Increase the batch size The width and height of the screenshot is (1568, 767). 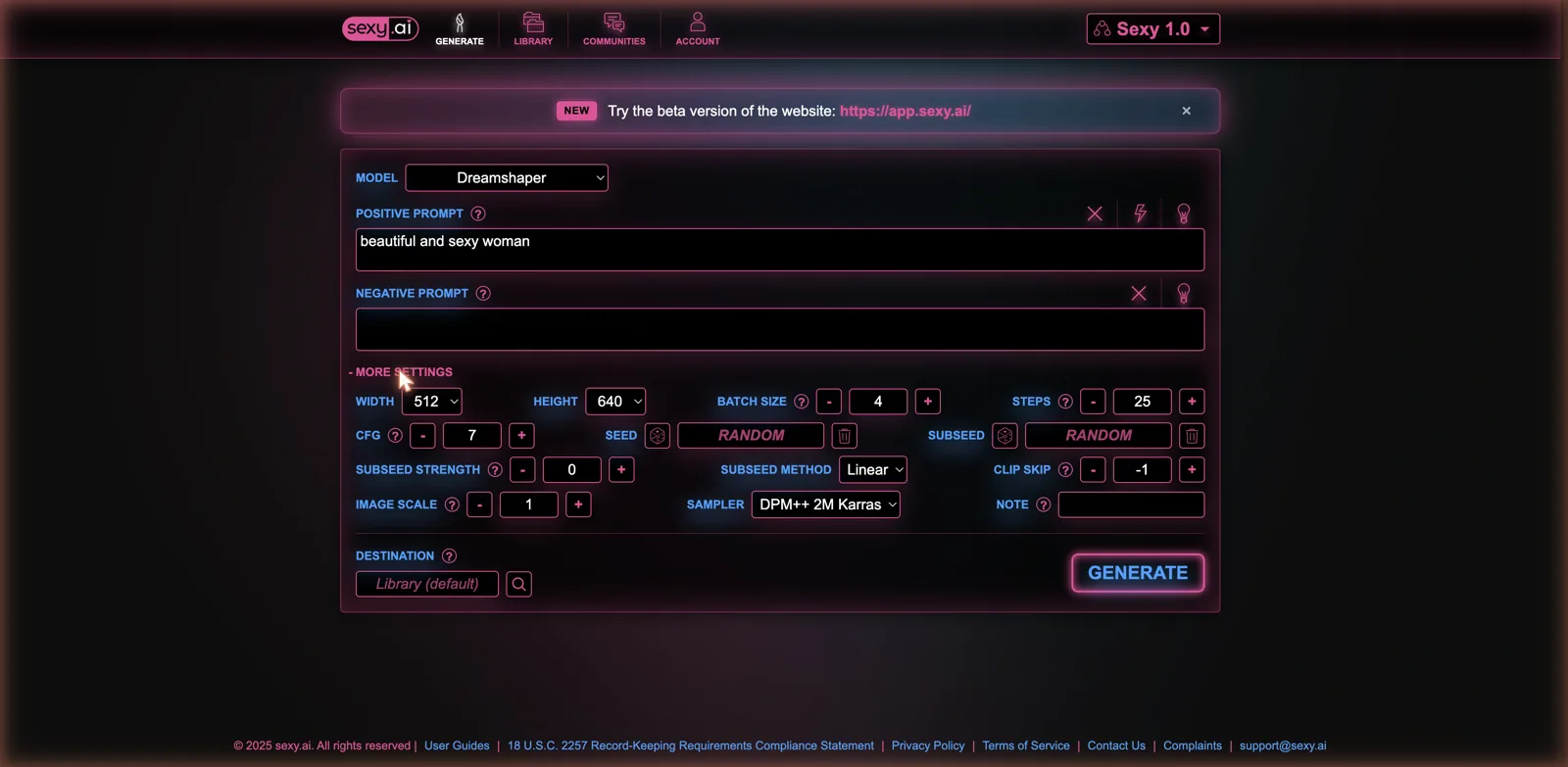click(x=928, y=402)
